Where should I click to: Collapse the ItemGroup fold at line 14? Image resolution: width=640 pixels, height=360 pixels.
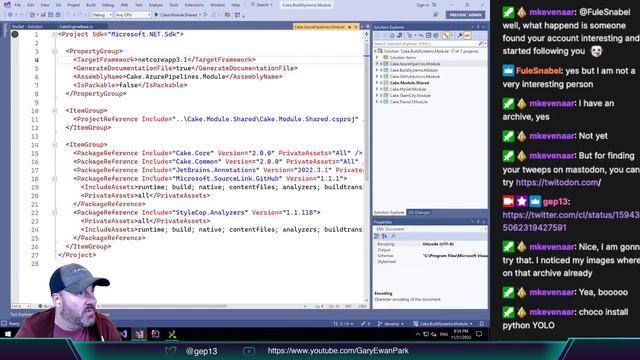(x=54, y=144)
